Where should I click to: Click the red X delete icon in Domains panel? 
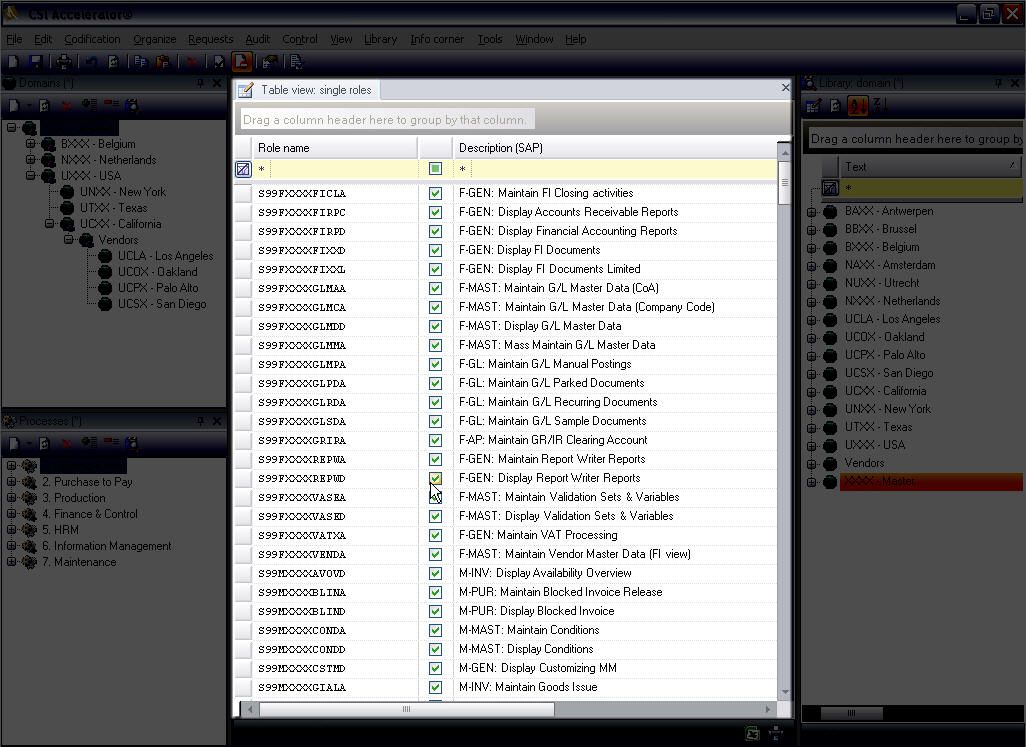pyautogui.click(x=66, y=105)
